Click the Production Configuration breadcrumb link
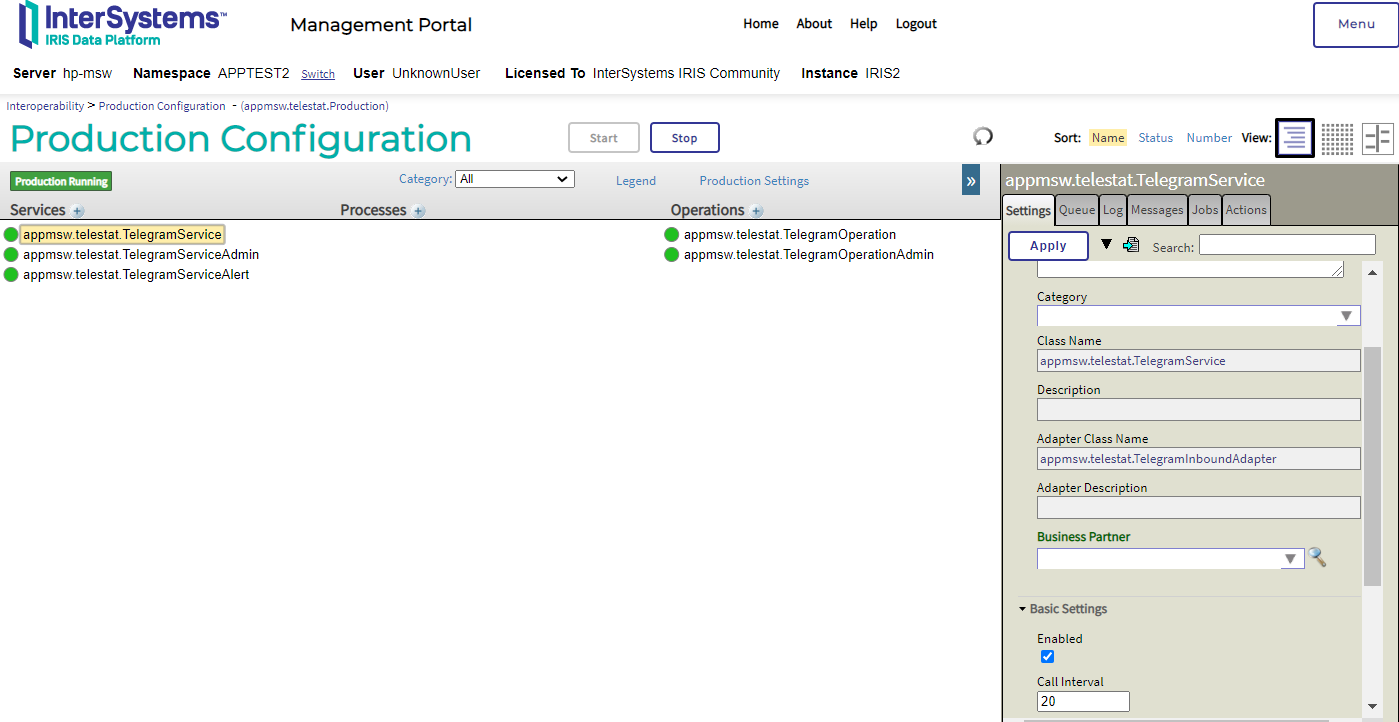The height and width of the screenshot is (722, 1399). pos(162,106)
